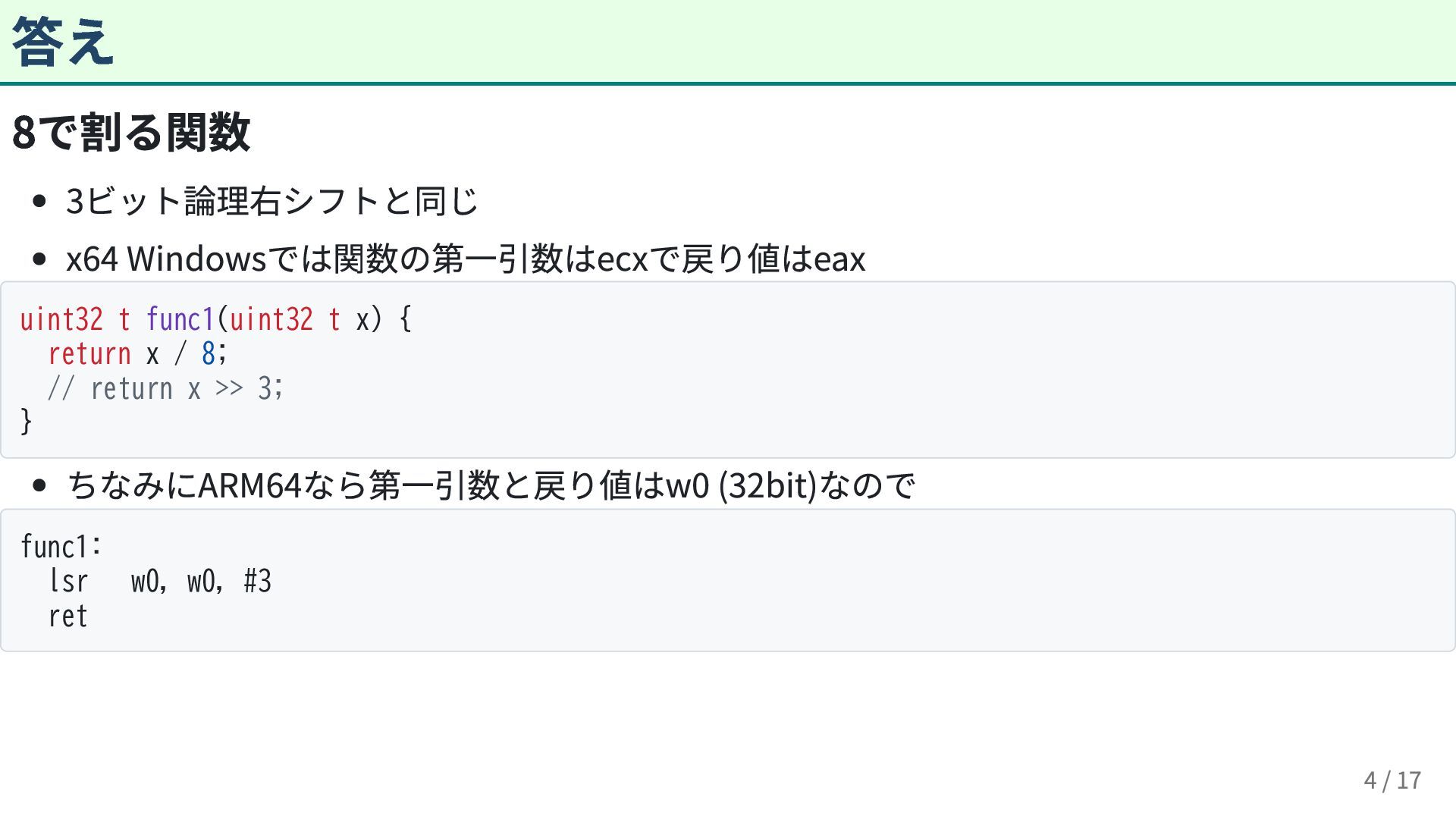Click the x64 Windows bullet line
The width and height of the screenshot is (1456, 819).
[466, 259]
